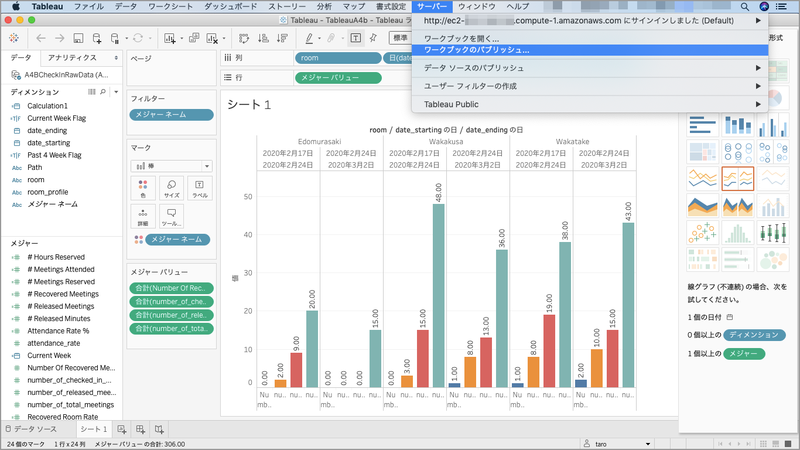Click the sort ascending toolbar icon
The height and width of the screenshot is (450, 800).
point(263,38)
